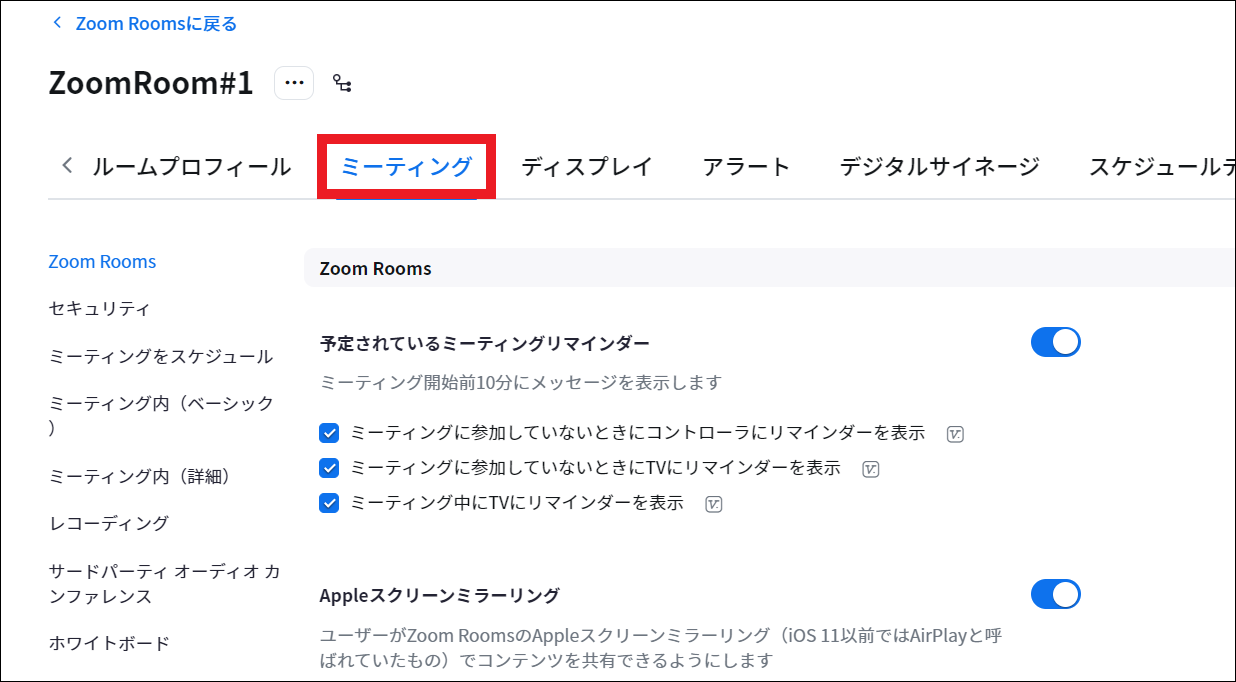Go to ミーティング内（ベーシック） section

click(x=161, y=416)
